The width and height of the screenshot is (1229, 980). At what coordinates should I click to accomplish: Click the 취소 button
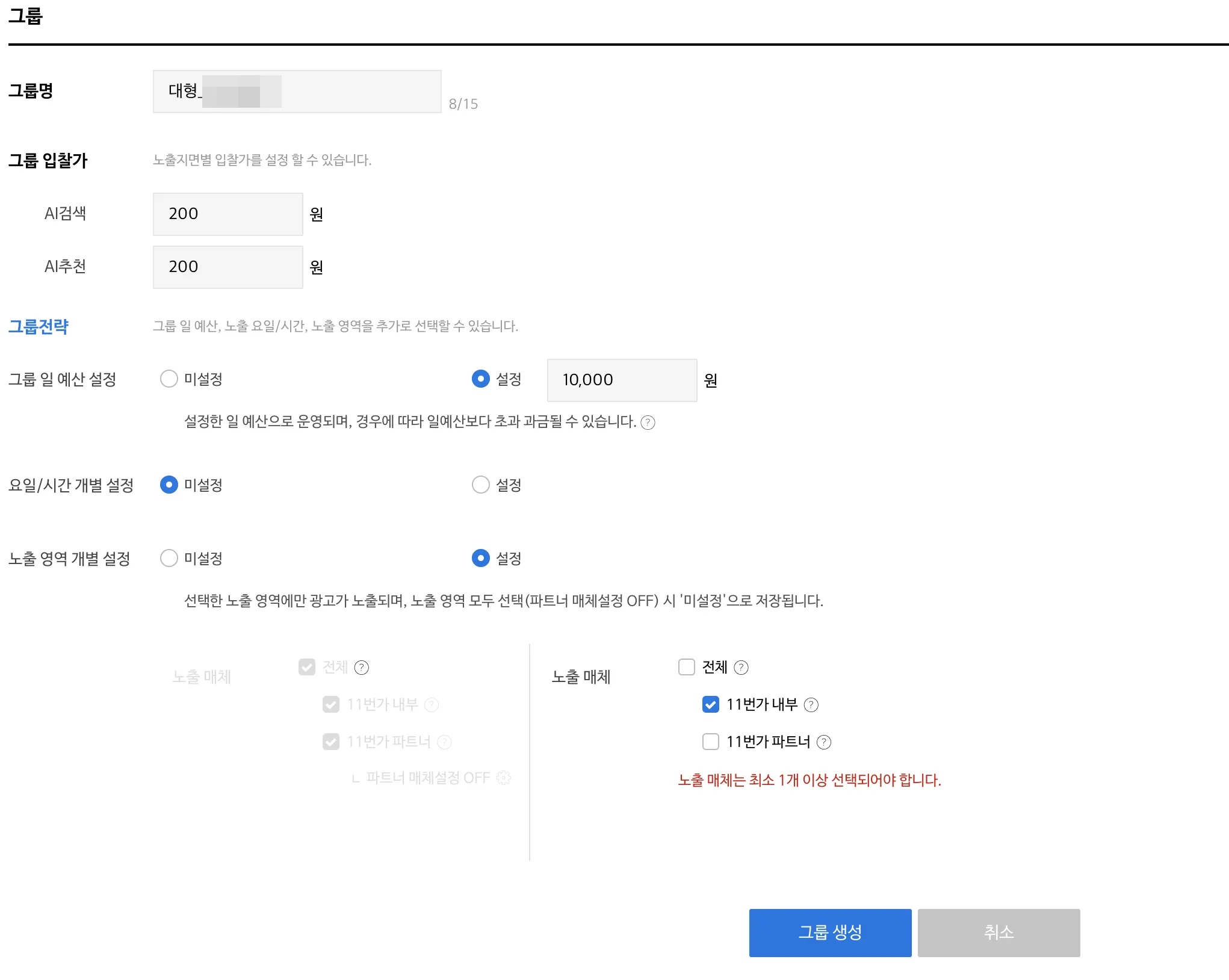pos(998,932)
